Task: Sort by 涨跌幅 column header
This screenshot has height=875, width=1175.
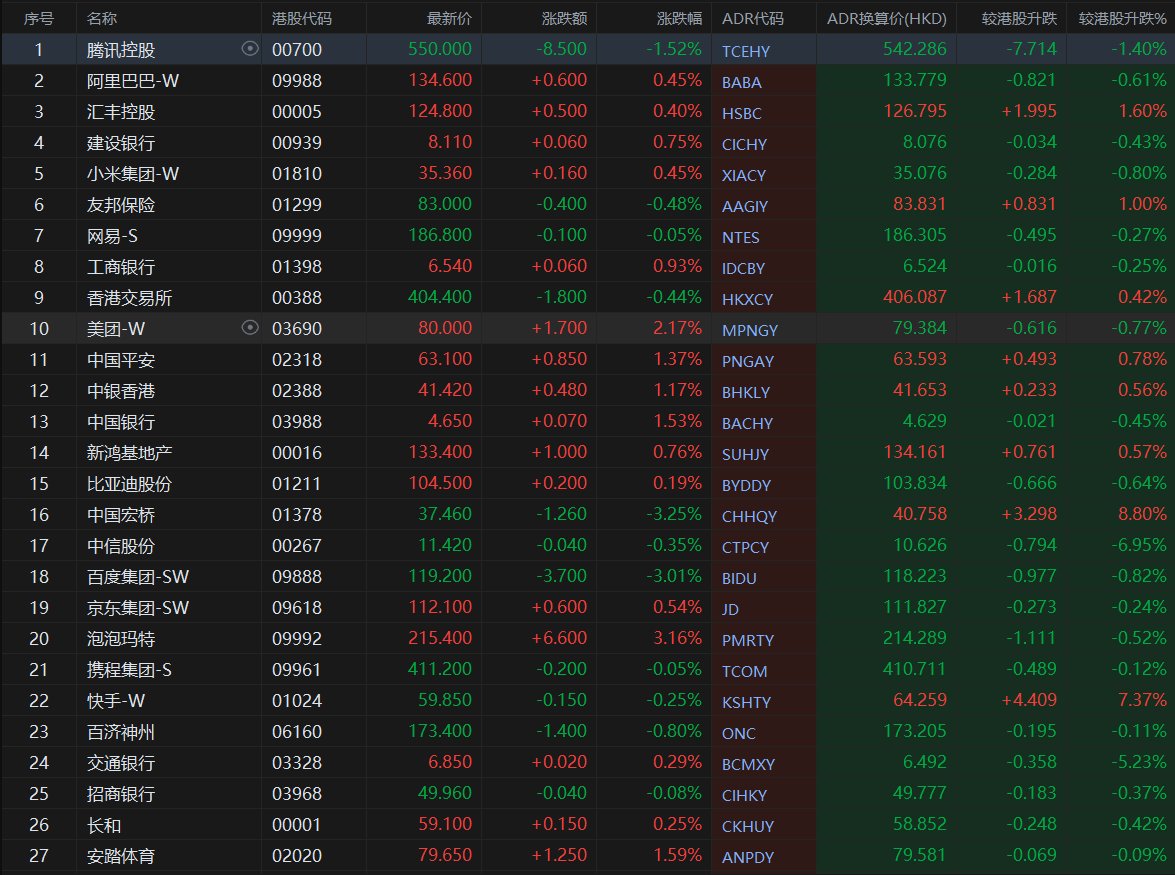Action: pos(679,18)
